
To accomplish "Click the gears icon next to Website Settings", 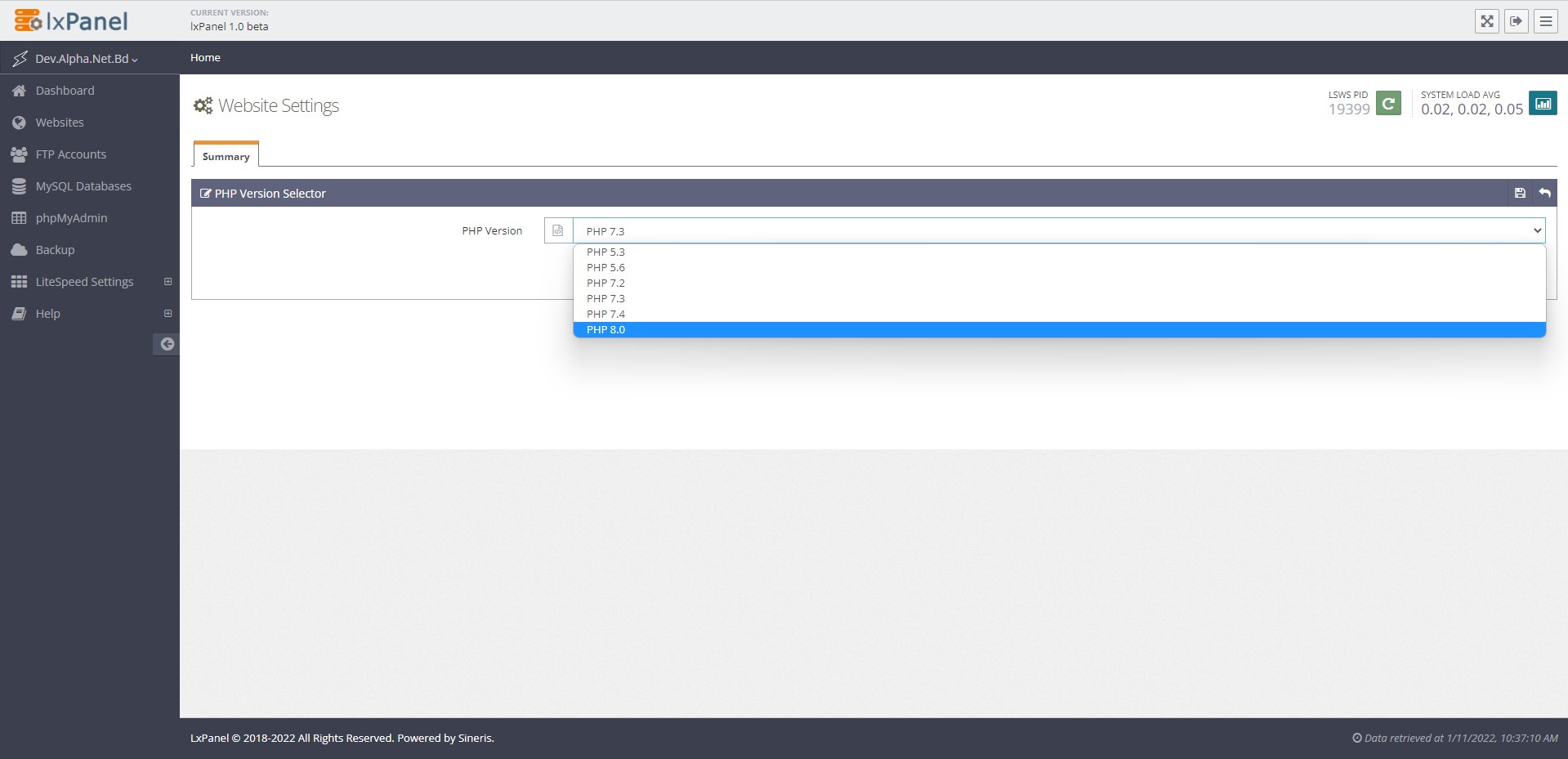I will tap(203, 105).
